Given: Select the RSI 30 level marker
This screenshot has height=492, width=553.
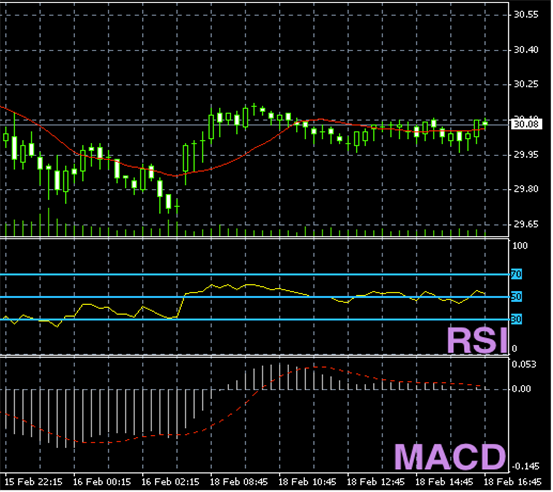Looking at the screenshot, I should [x=517, y=320].
